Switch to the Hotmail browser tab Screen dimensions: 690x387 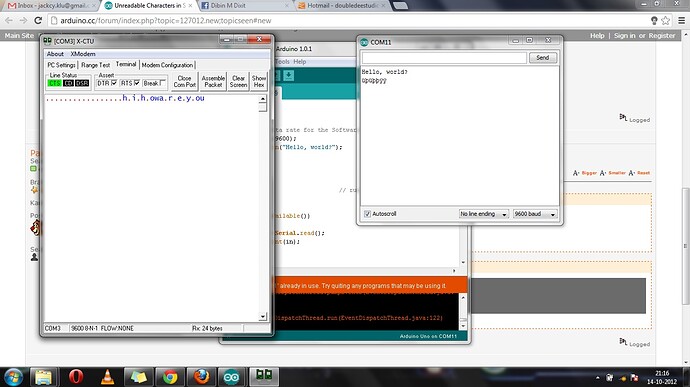[x=341, y=6]
